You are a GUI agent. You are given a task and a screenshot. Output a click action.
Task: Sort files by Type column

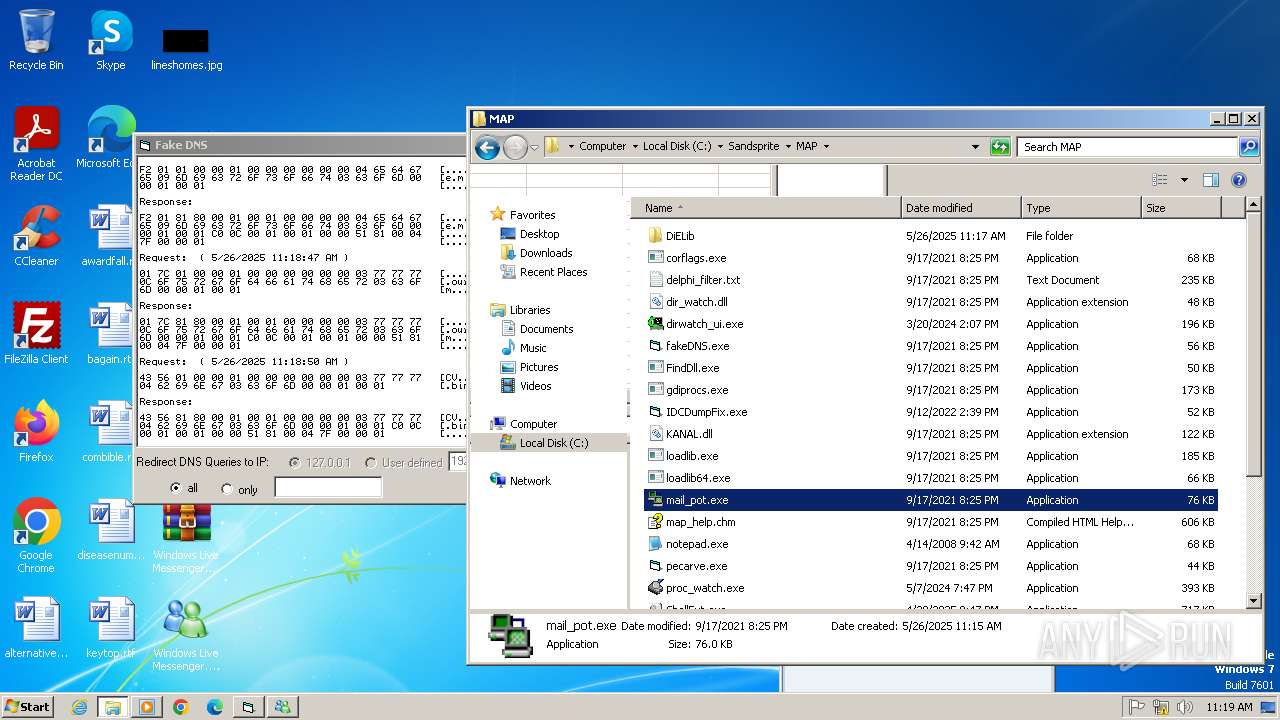1081,208
